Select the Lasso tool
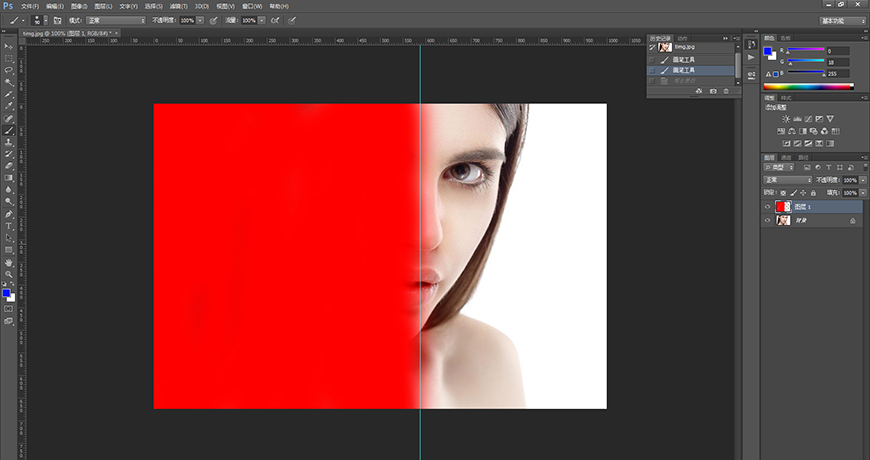This screenshot has height=460, width=870. (x=9, y=70)
